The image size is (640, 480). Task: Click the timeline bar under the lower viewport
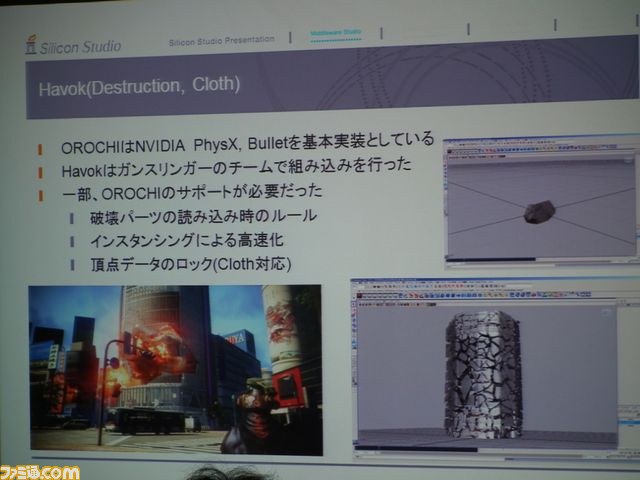pos(486,449)
